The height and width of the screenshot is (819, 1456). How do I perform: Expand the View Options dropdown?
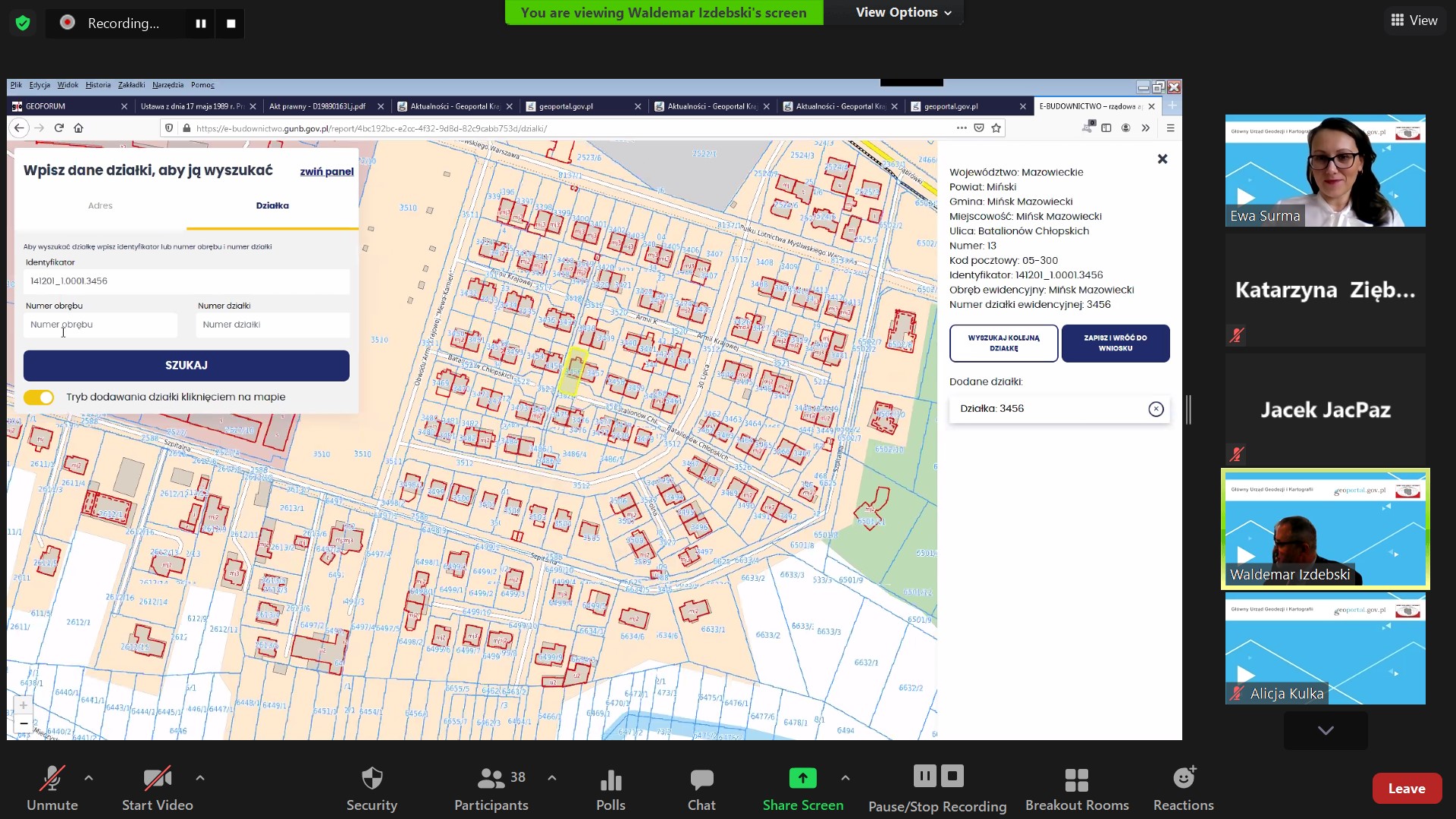tap(902, 13)
